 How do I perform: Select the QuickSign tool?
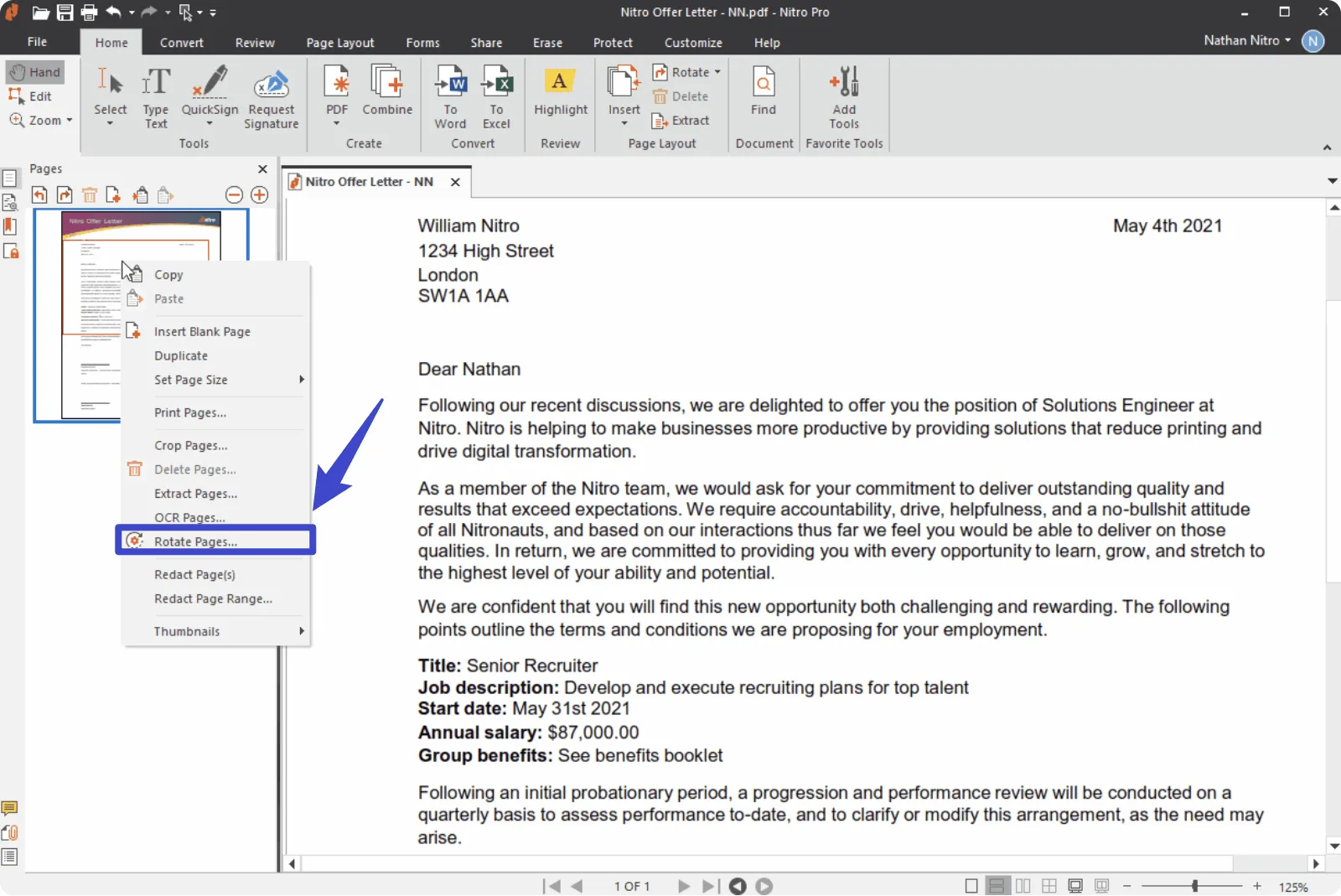point(209,95)
